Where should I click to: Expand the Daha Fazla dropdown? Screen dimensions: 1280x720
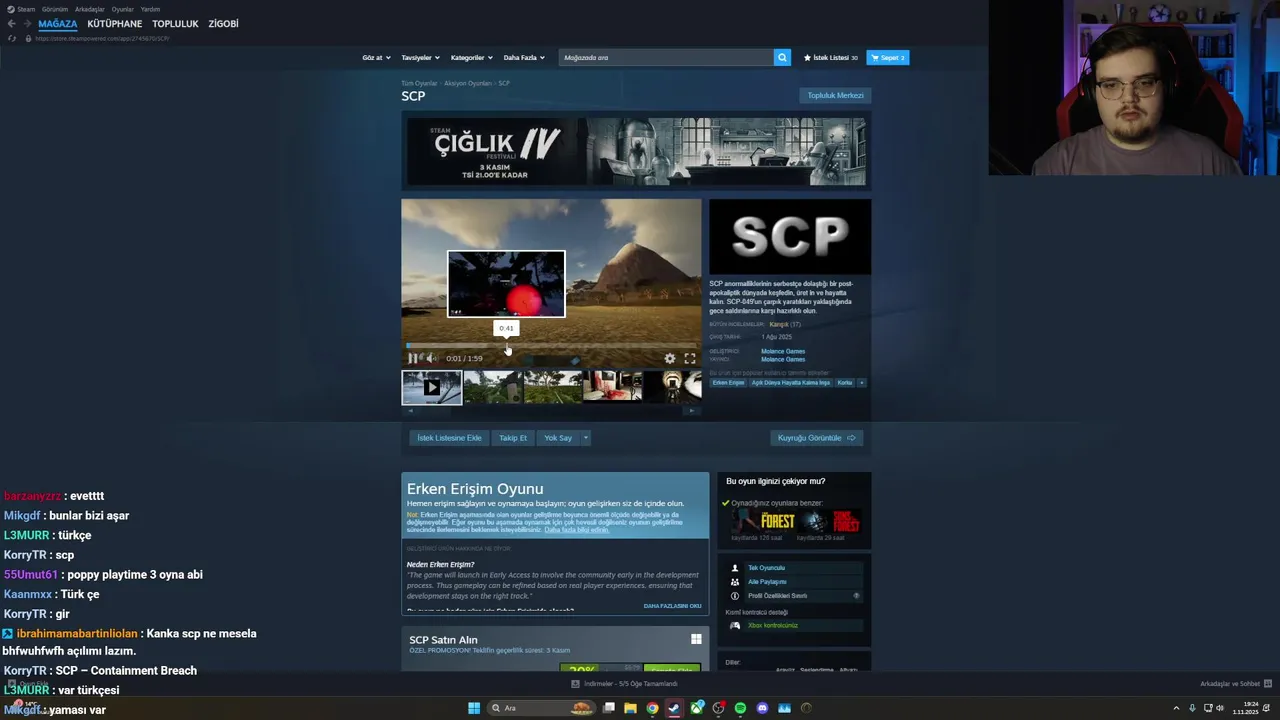[524, 58]
